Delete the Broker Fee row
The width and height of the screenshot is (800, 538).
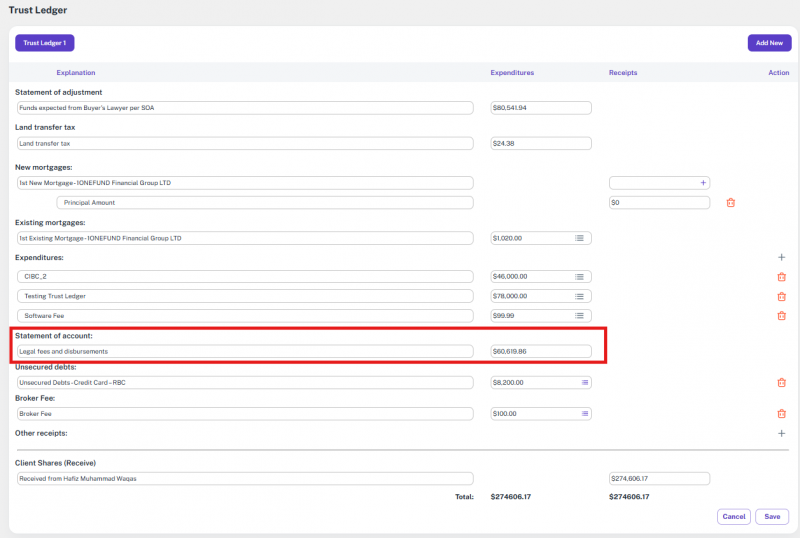[x=781, y=414]
